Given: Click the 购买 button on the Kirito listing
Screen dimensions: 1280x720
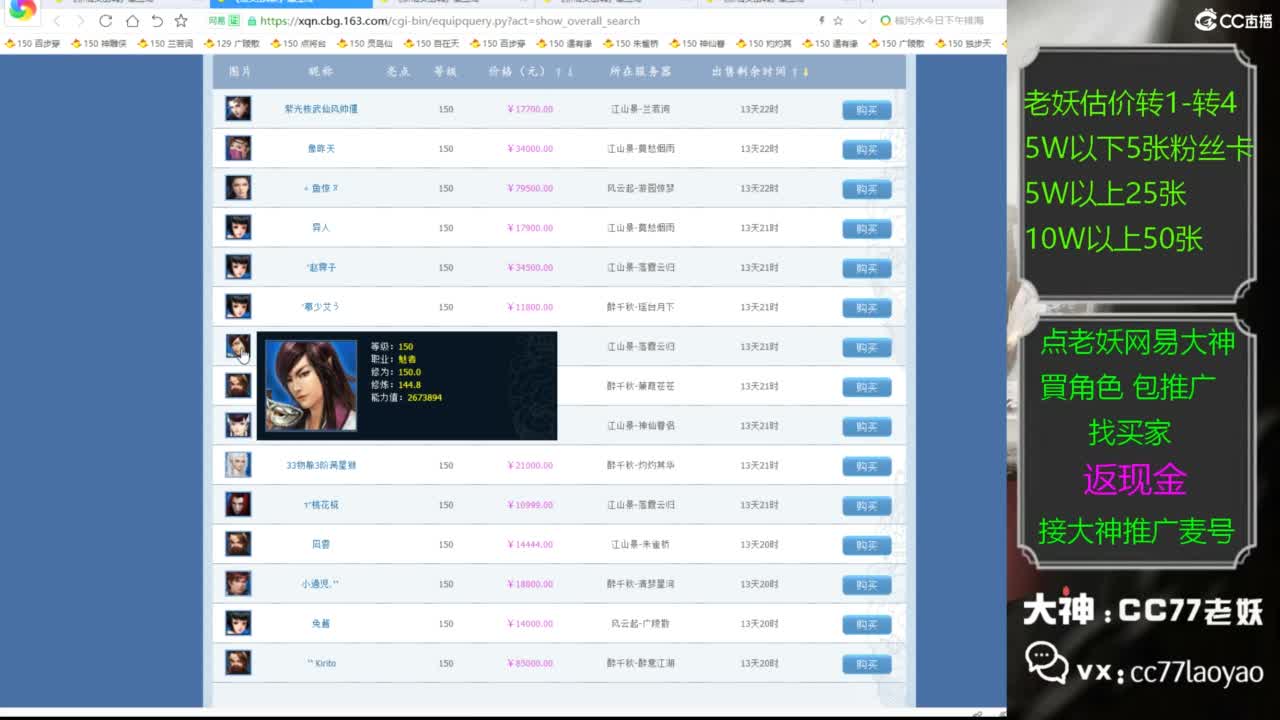Looking at the screenshot, I should click(865, 663).
